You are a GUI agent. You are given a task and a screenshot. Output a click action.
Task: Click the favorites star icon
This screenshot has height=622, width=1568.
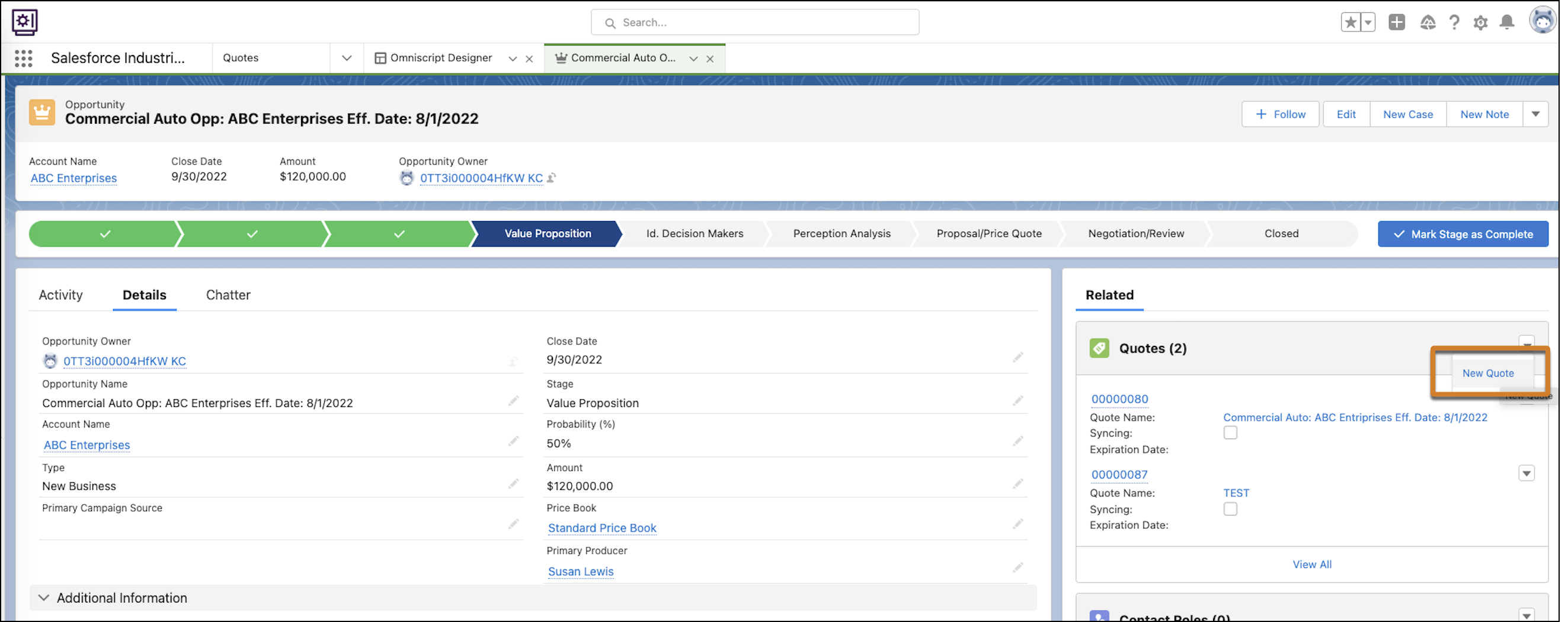pos(1350,23)
